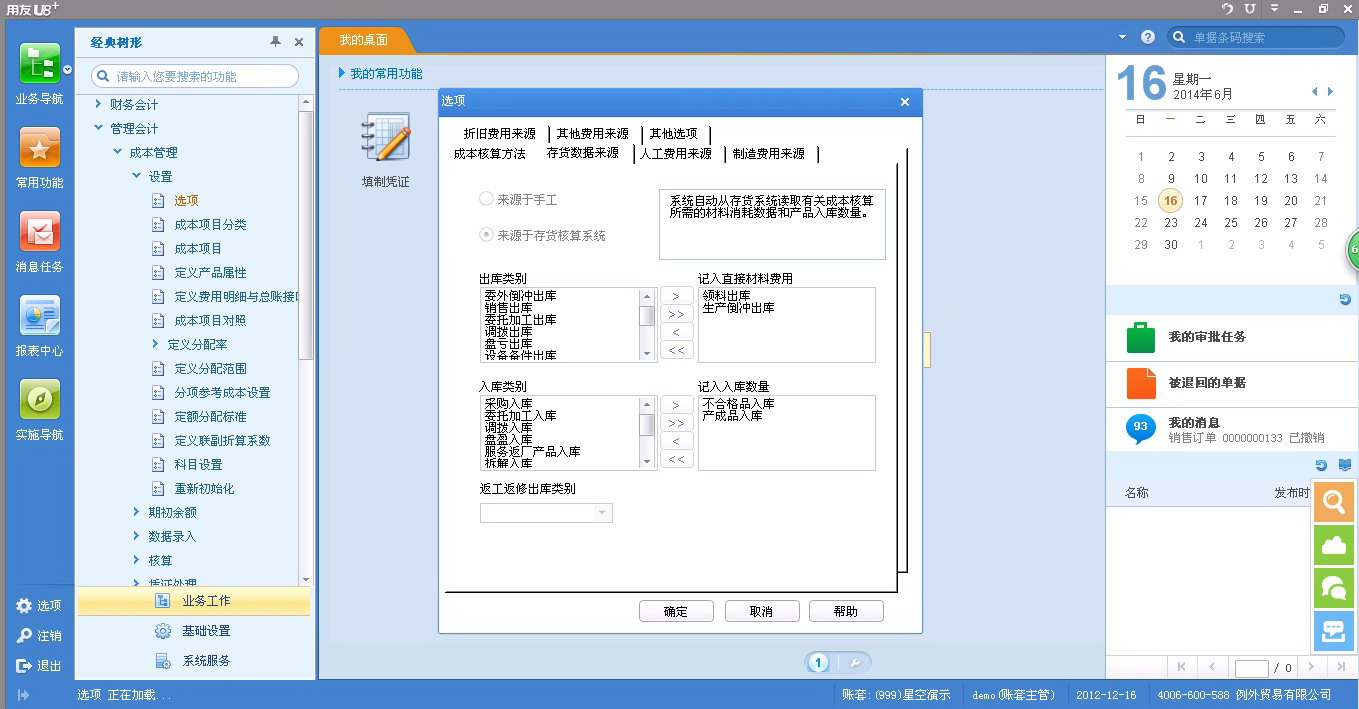
Task: Click redo arrow in title bar
Action: pos(1250,8)
